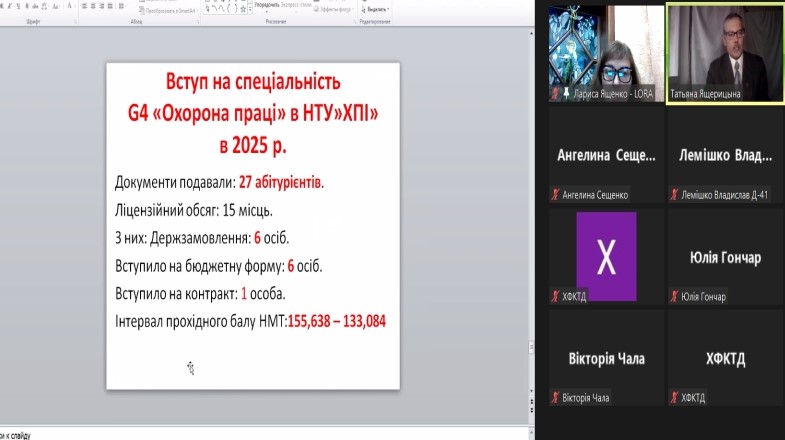Toggle underline formatting in the ribbon

[18, 6]
